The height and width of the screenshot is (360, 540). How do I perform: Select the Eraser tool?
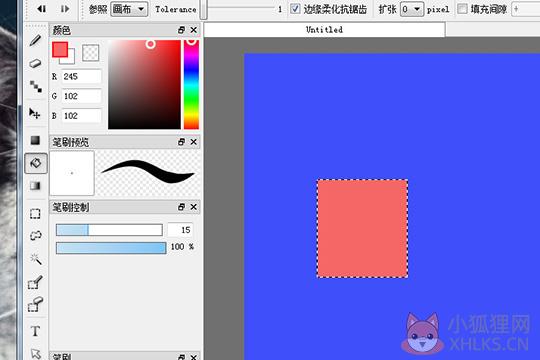click(35, 63)
